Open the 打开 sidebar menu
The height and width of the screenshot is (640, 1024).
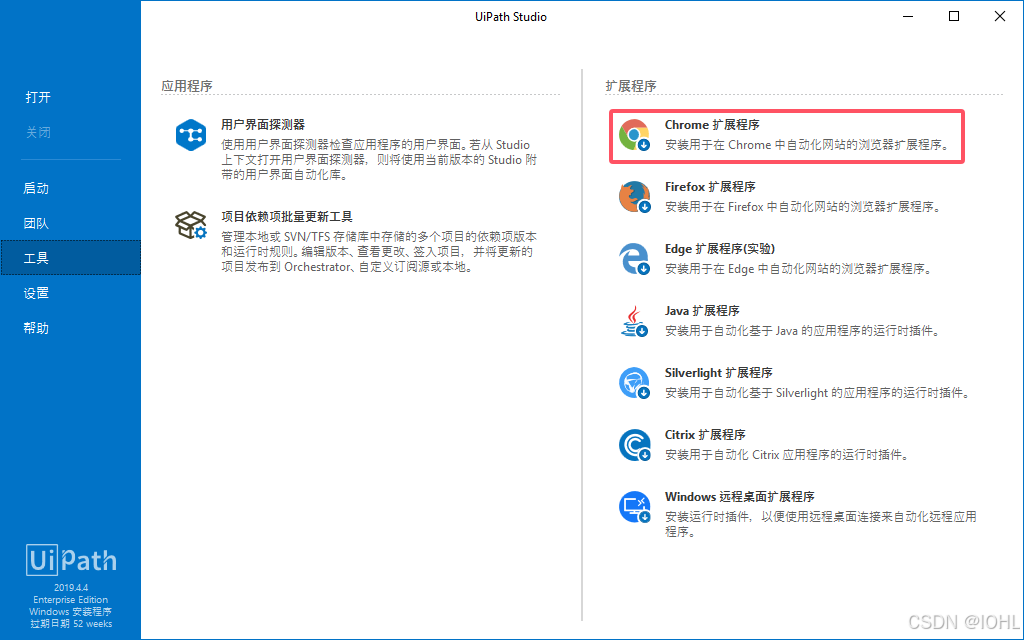point(38,97)
